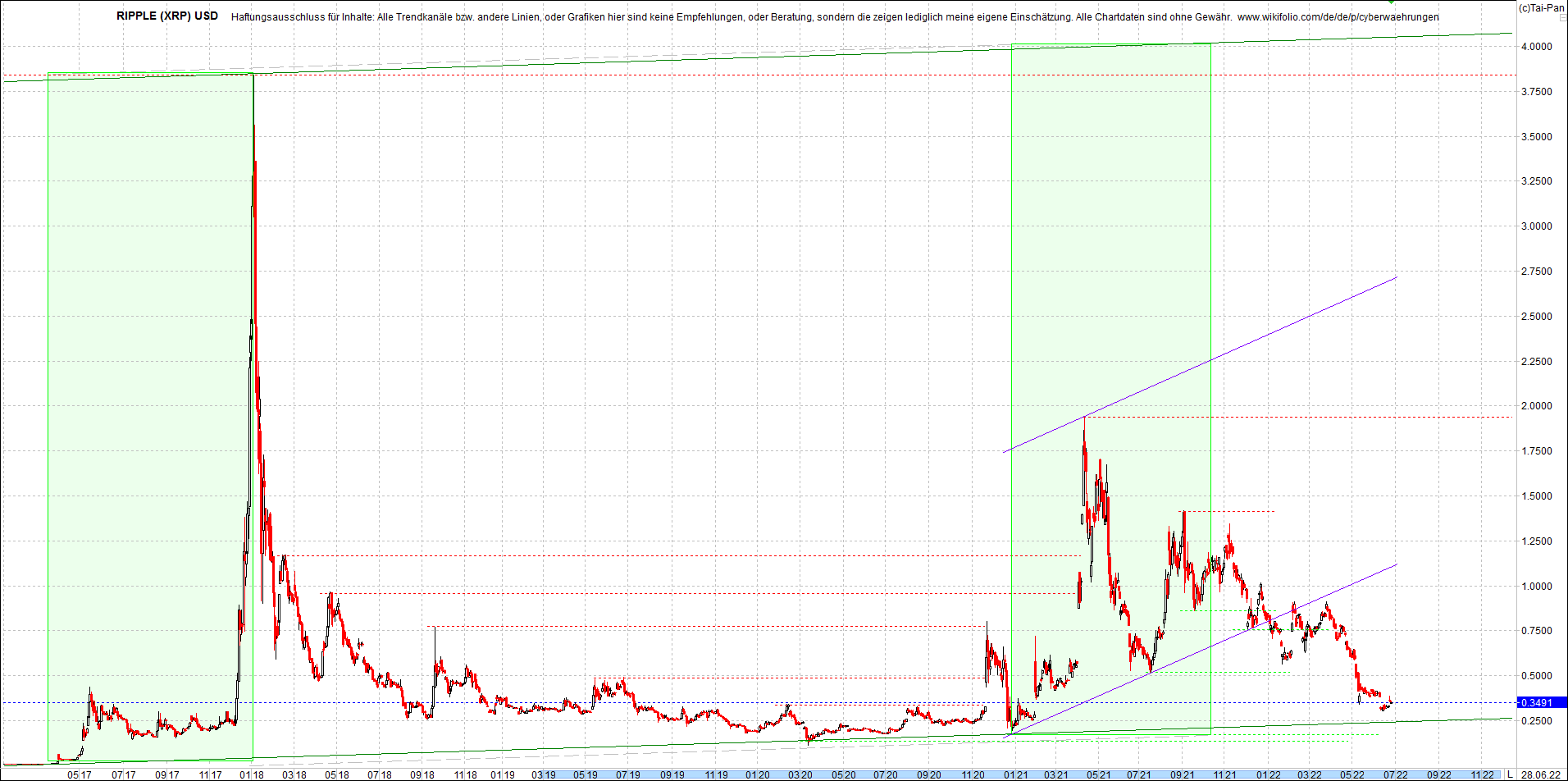Click the 05'17 date axis label
This screenshot has width=1568, height=781.
(80, 774)
